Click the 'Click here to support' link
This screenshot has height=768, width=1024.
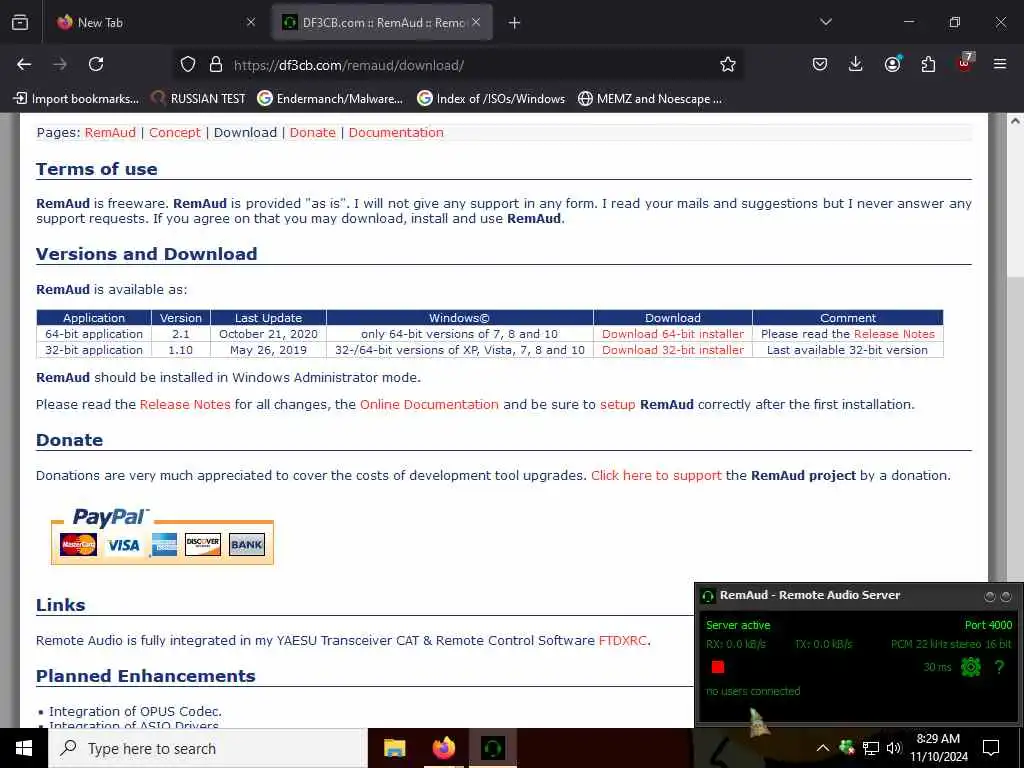[x=656, y=475]
